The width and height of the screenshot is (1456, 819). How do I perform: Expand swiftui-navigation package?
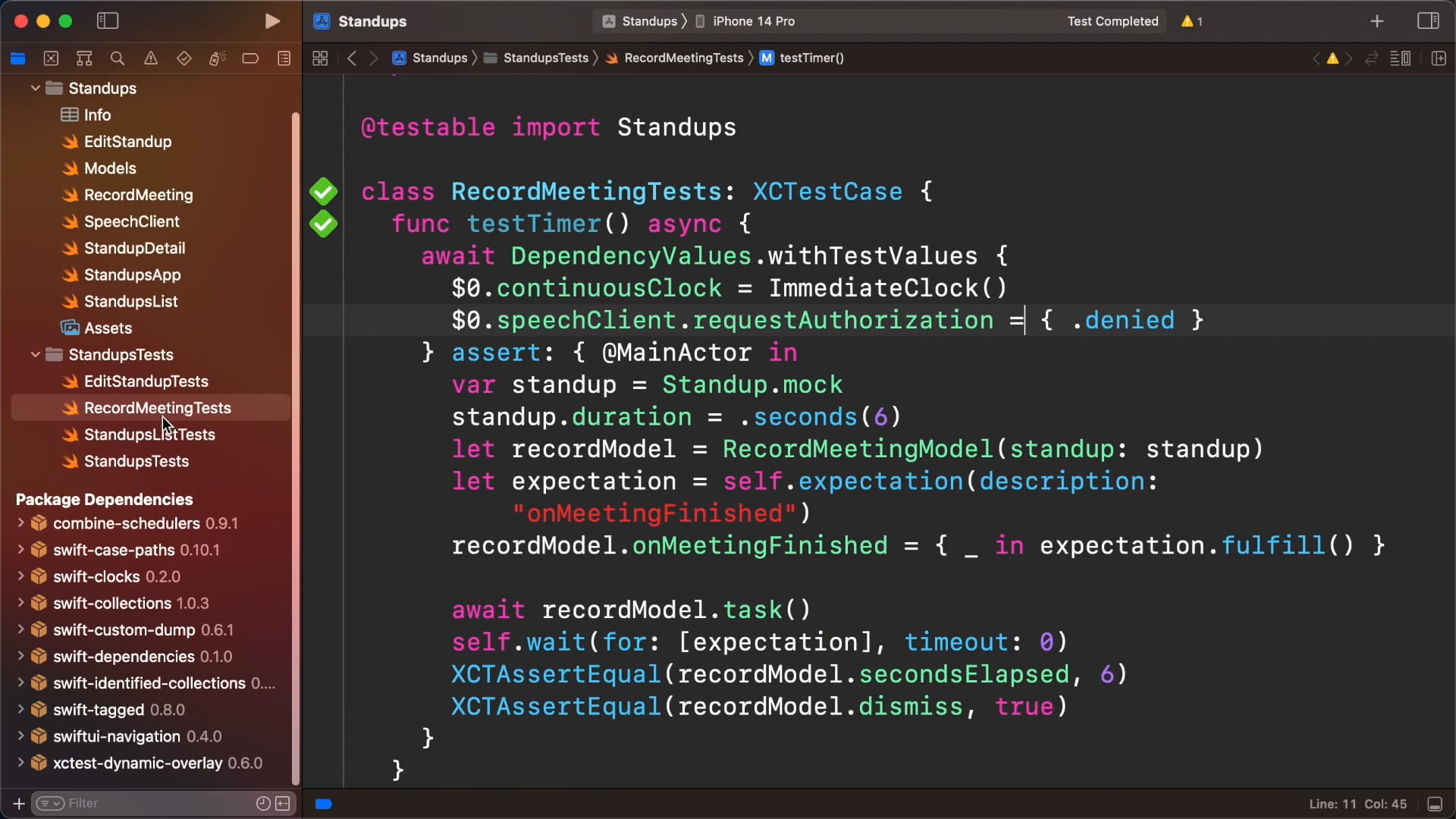[20, 735]
